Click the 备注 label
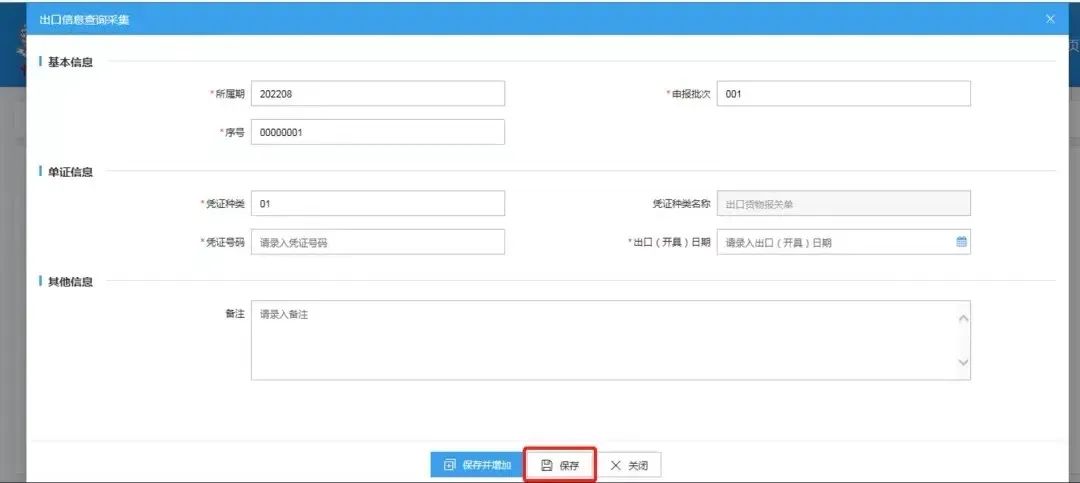The width and height of the screenshot is (1080, 483). (x=235, y=314)
